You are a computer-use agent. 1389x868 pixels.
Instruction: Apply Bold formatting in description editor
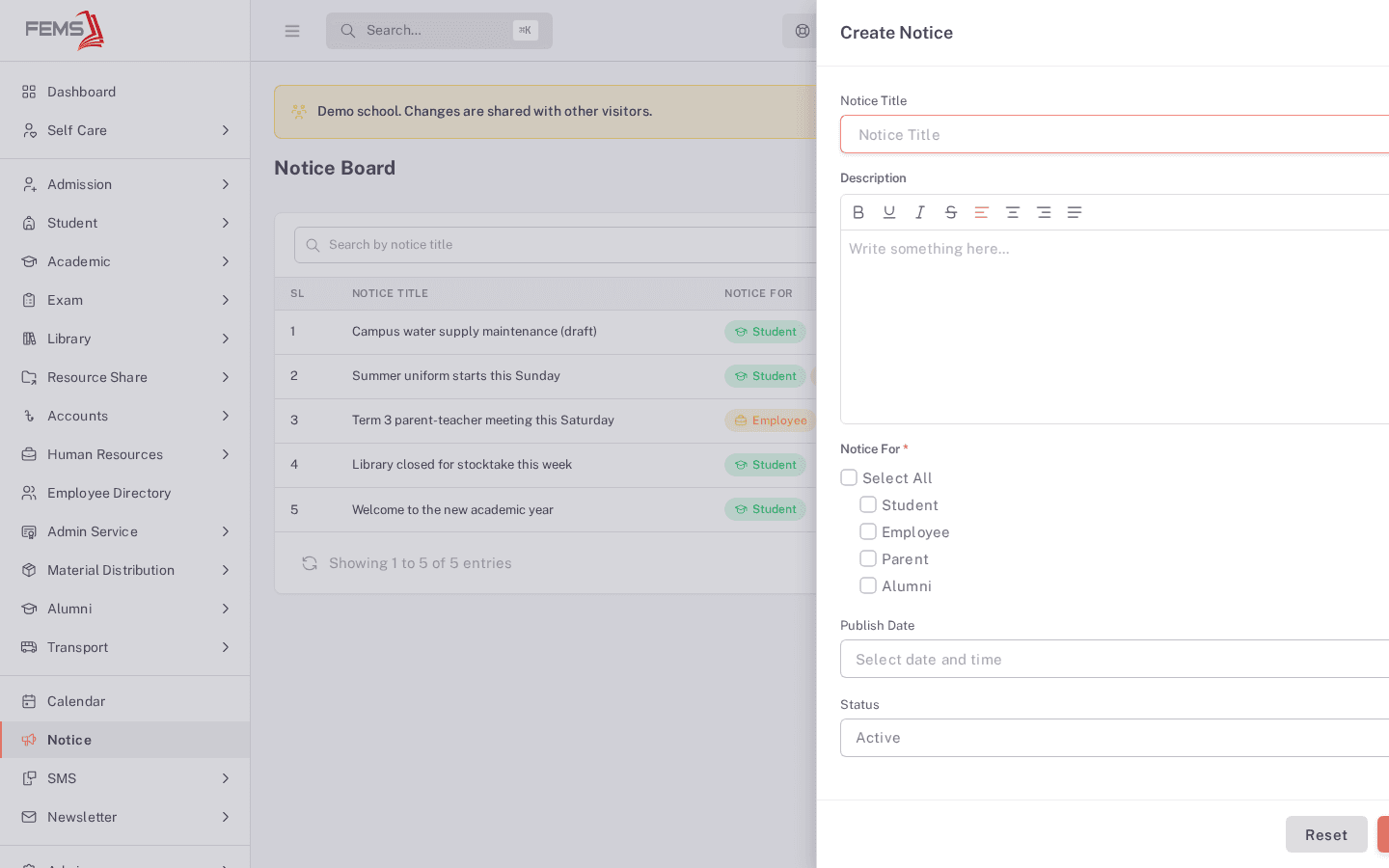pyautogui.click(x=858, y=212)
